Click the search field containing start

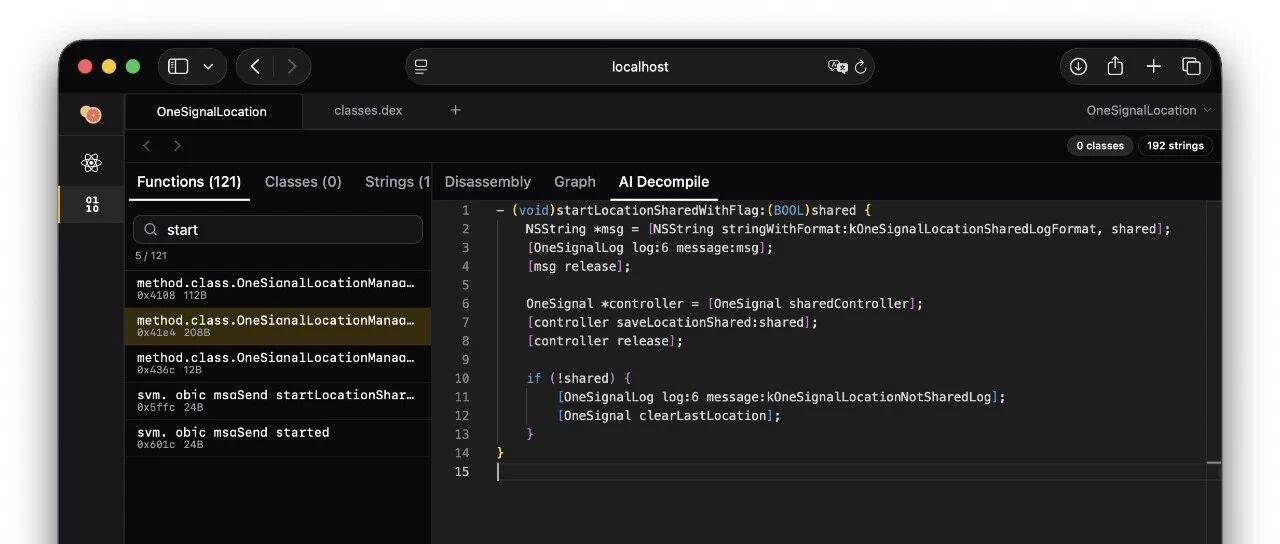[278, 229]
